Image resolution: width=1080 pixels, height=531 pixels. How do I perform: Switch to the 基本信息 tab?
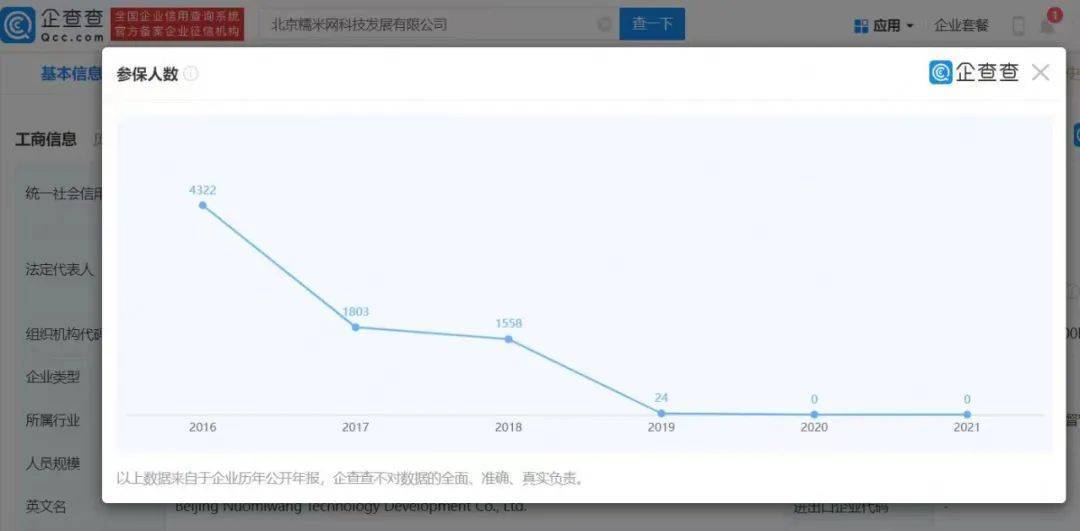tap(71, 74)
